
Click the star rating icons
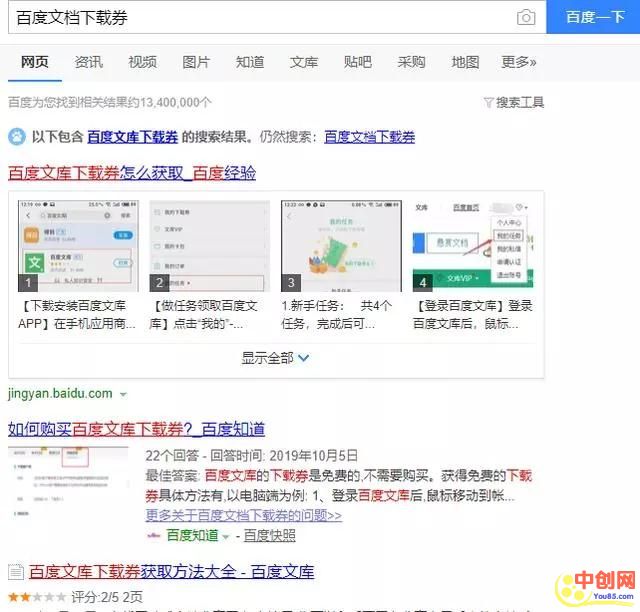click(x=36, y=596)
